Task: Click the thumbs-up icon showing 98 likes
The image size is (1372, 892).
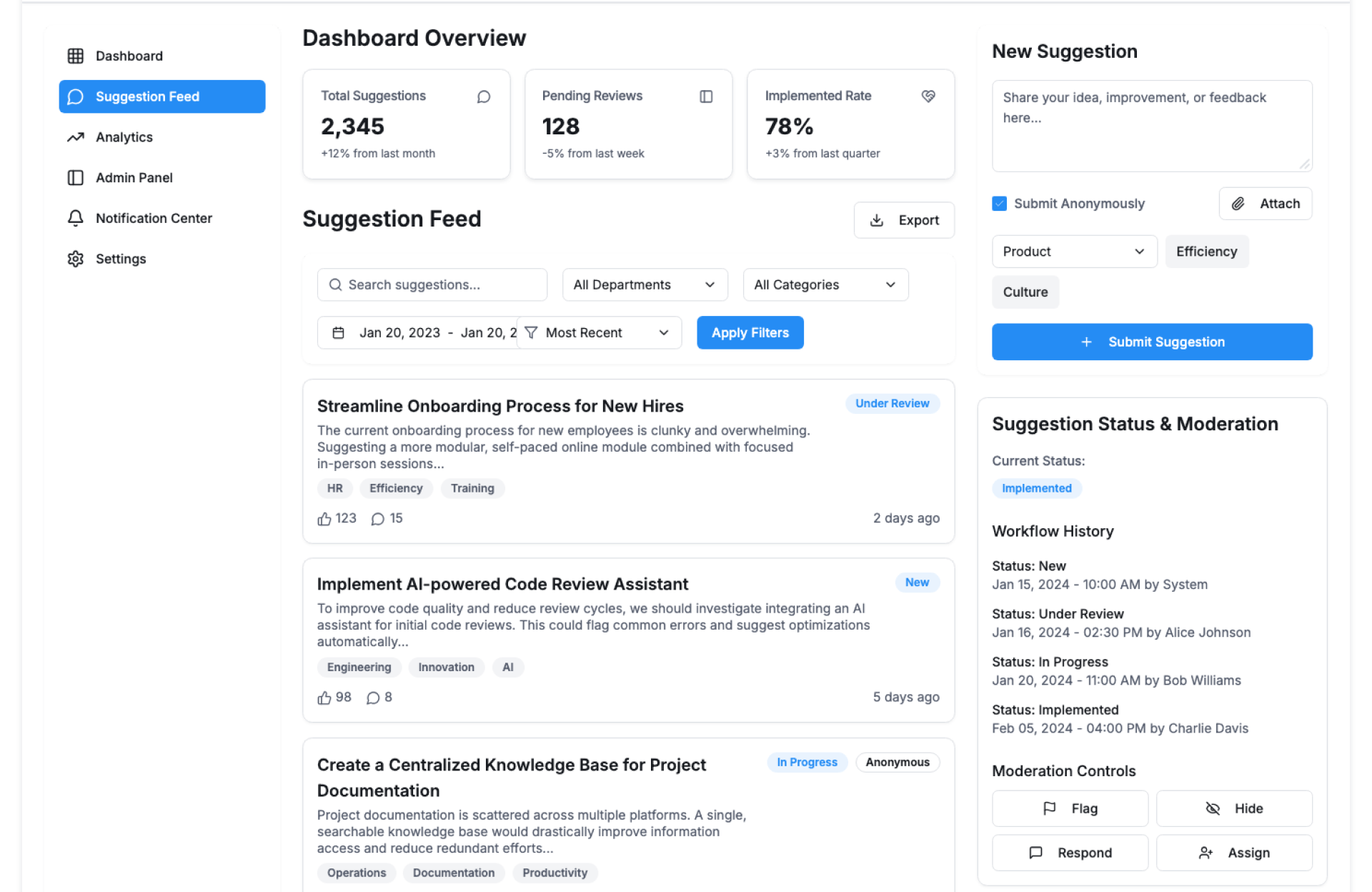Action: click(x=324, y=698)
